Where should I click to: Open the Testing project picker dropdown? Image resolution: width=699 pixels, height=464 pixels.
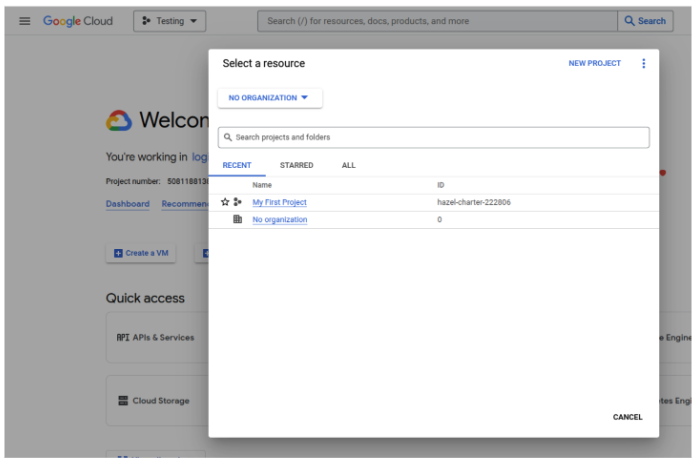coord(169,21)
